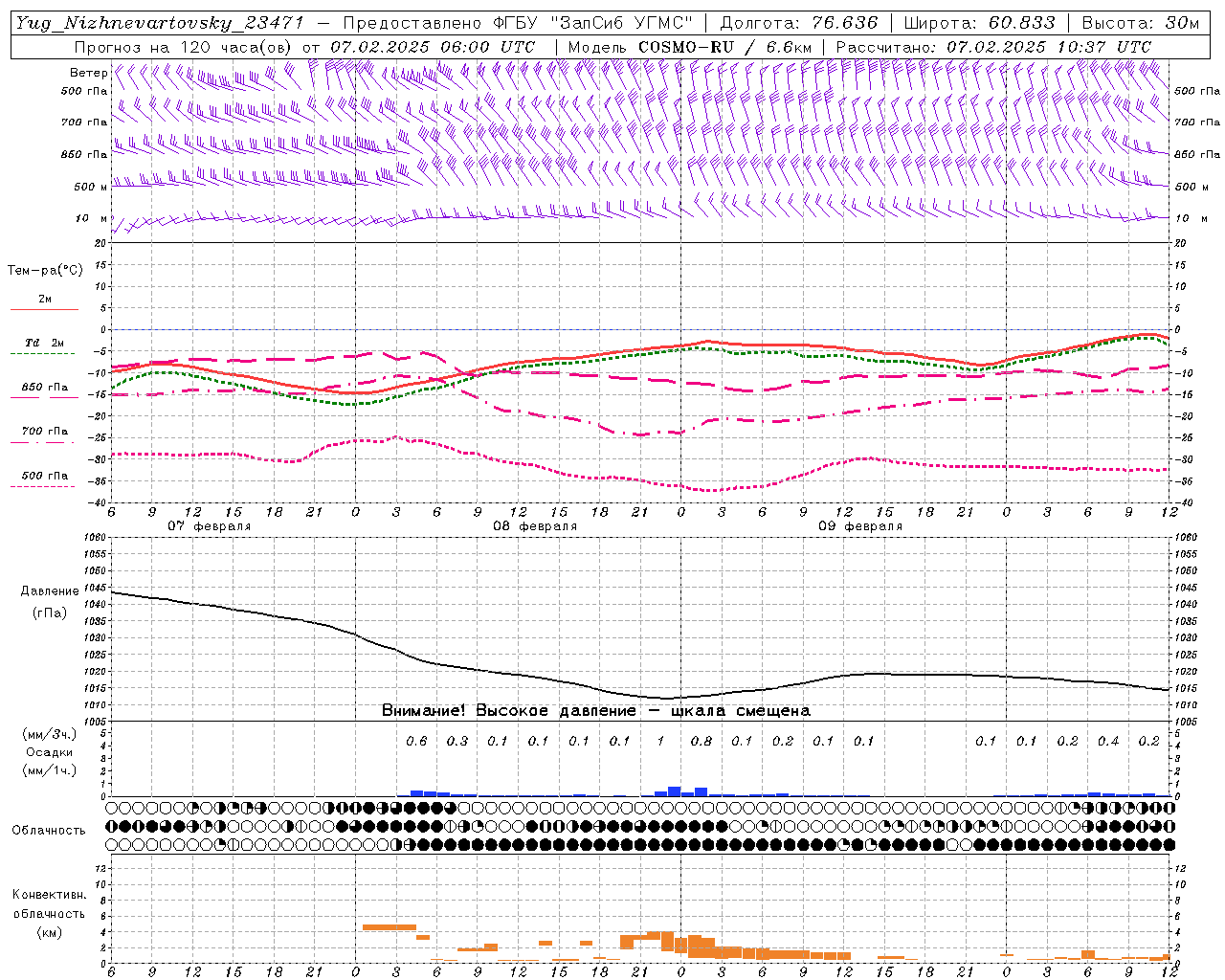Click the Долгота: 76.636 header field
Viewport: 1225px width, 980px height.
coord(799,23)
